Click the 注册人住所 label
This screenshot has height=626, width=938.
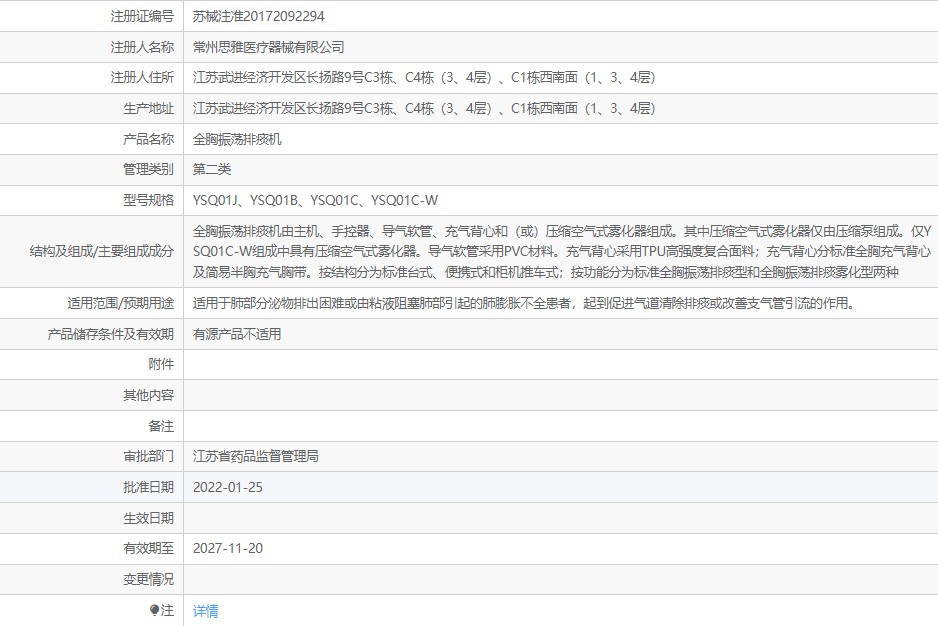tap(142, 77)
